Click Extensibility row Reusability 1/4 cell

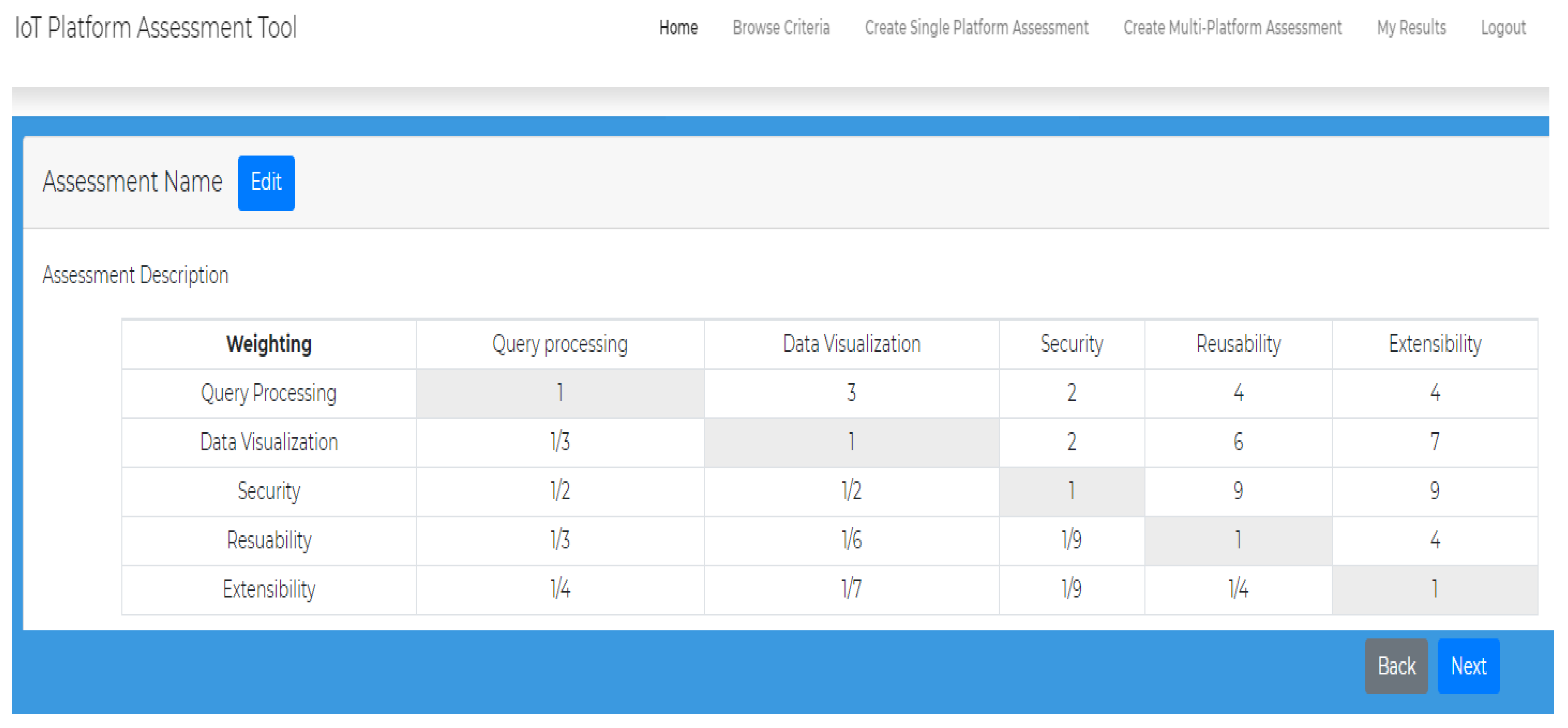click(x=1238, y=589)
